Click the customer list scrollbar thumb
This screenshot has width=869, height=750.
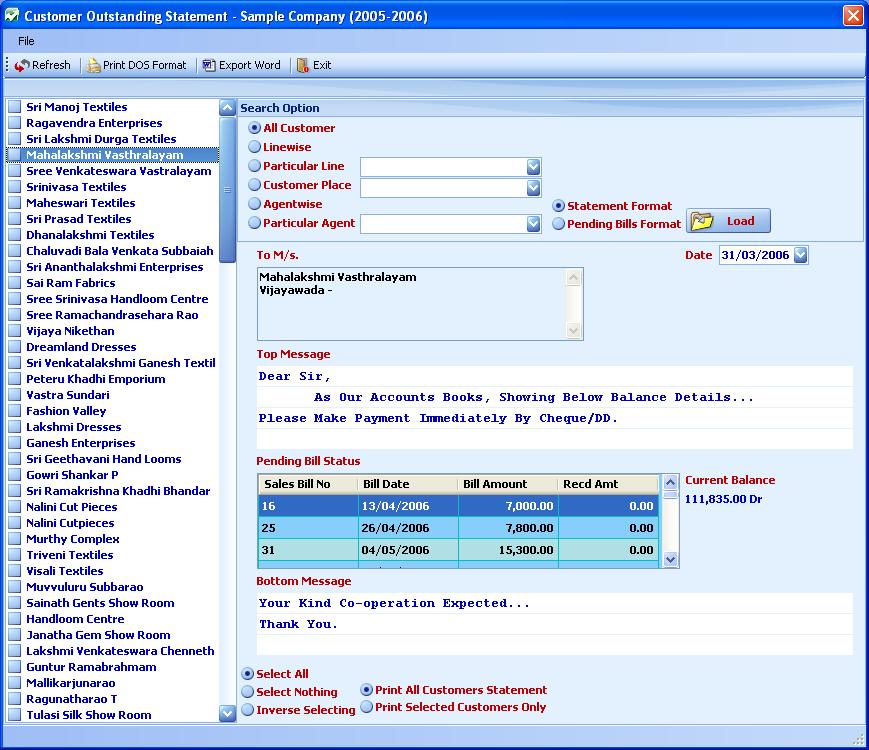(x=227, y=189)
